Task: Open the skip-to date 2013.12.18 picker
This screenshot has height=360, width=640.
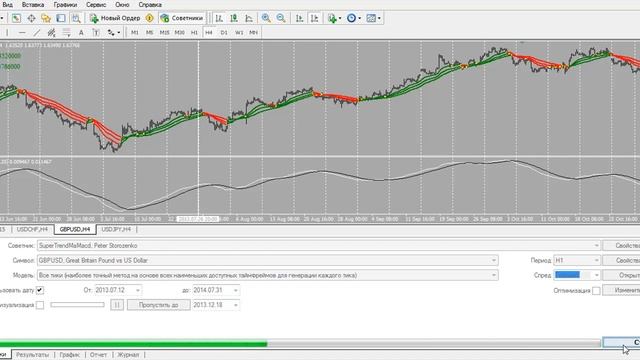Action: click(x=236, y=305)
